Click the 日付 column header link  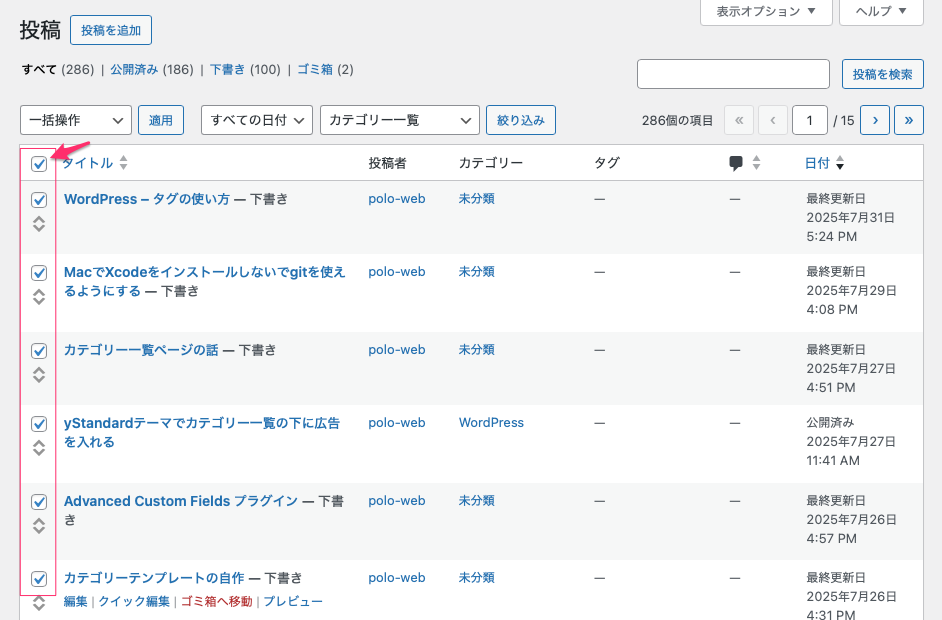click(817, 163)
